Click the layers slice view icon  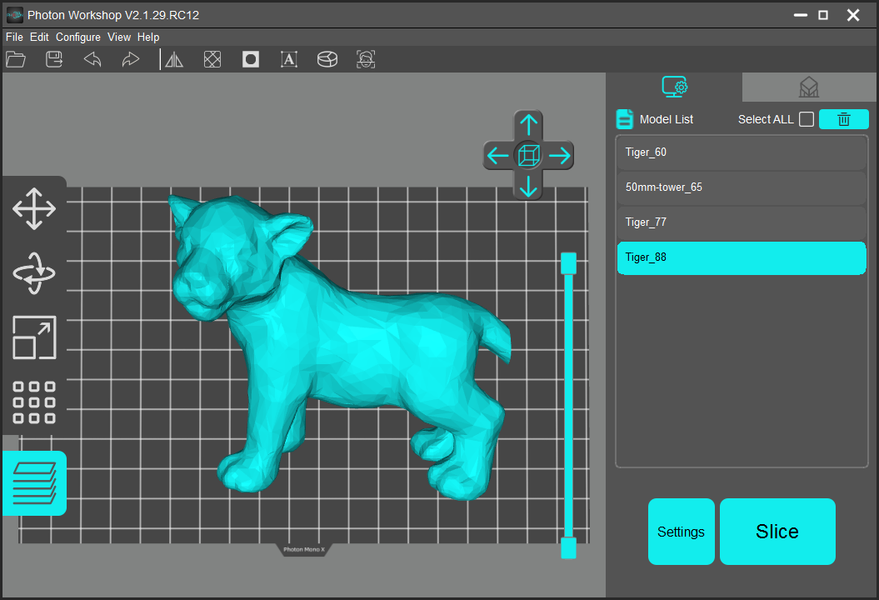coord(34,483)
